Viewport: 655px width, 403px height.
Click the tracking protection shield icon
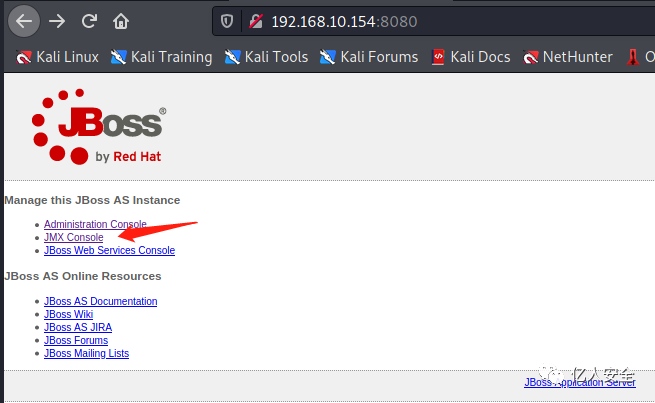(227, 21)
